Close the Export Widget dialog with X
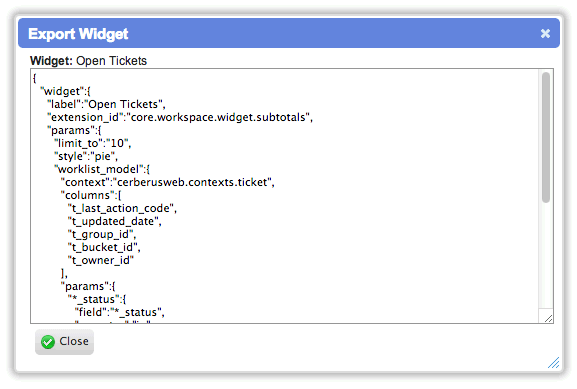The height and width of the screenshot is (389, 577). click(x=545, y=33)
